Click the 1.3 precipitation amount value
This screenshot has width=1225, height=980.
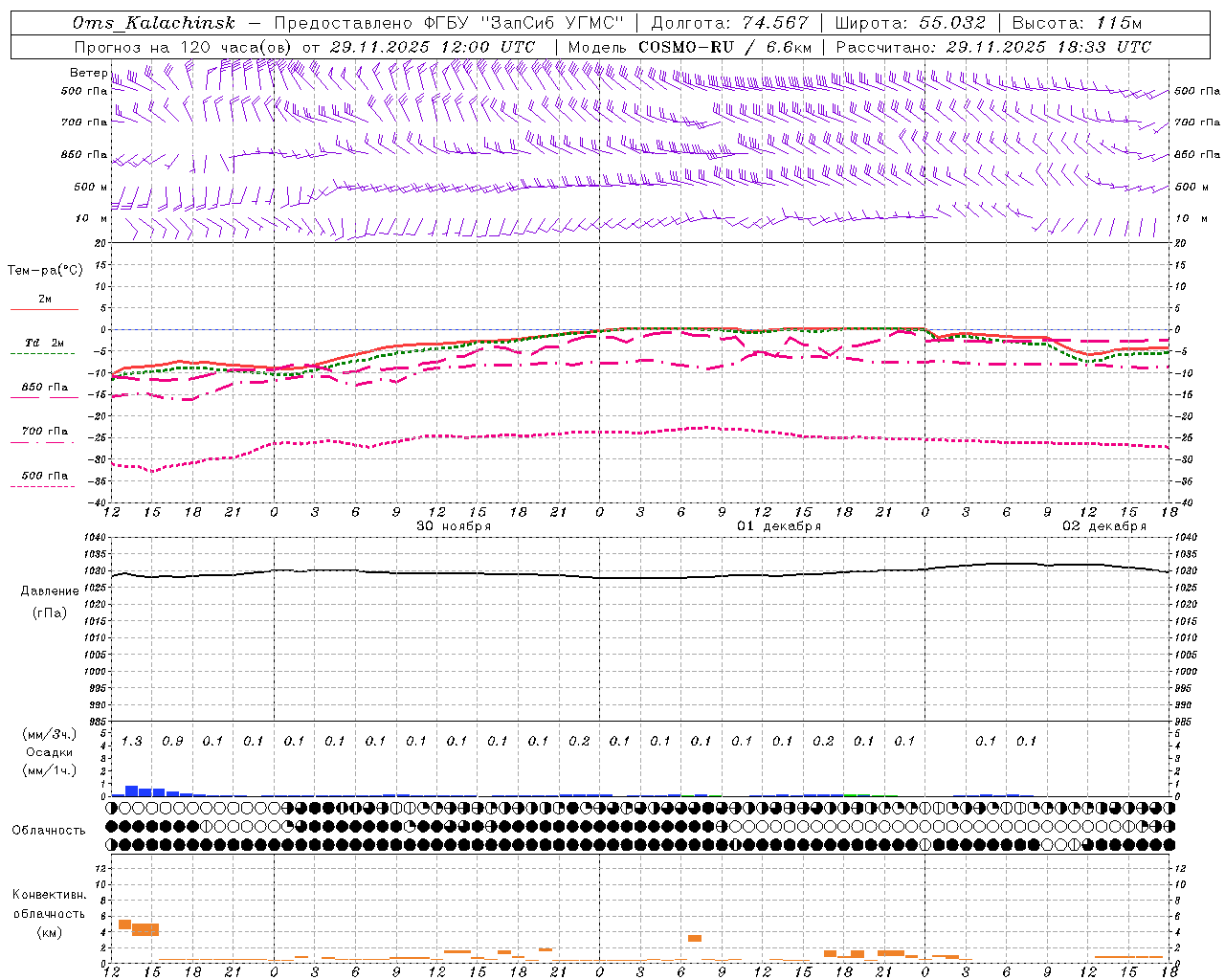(131, 741)
